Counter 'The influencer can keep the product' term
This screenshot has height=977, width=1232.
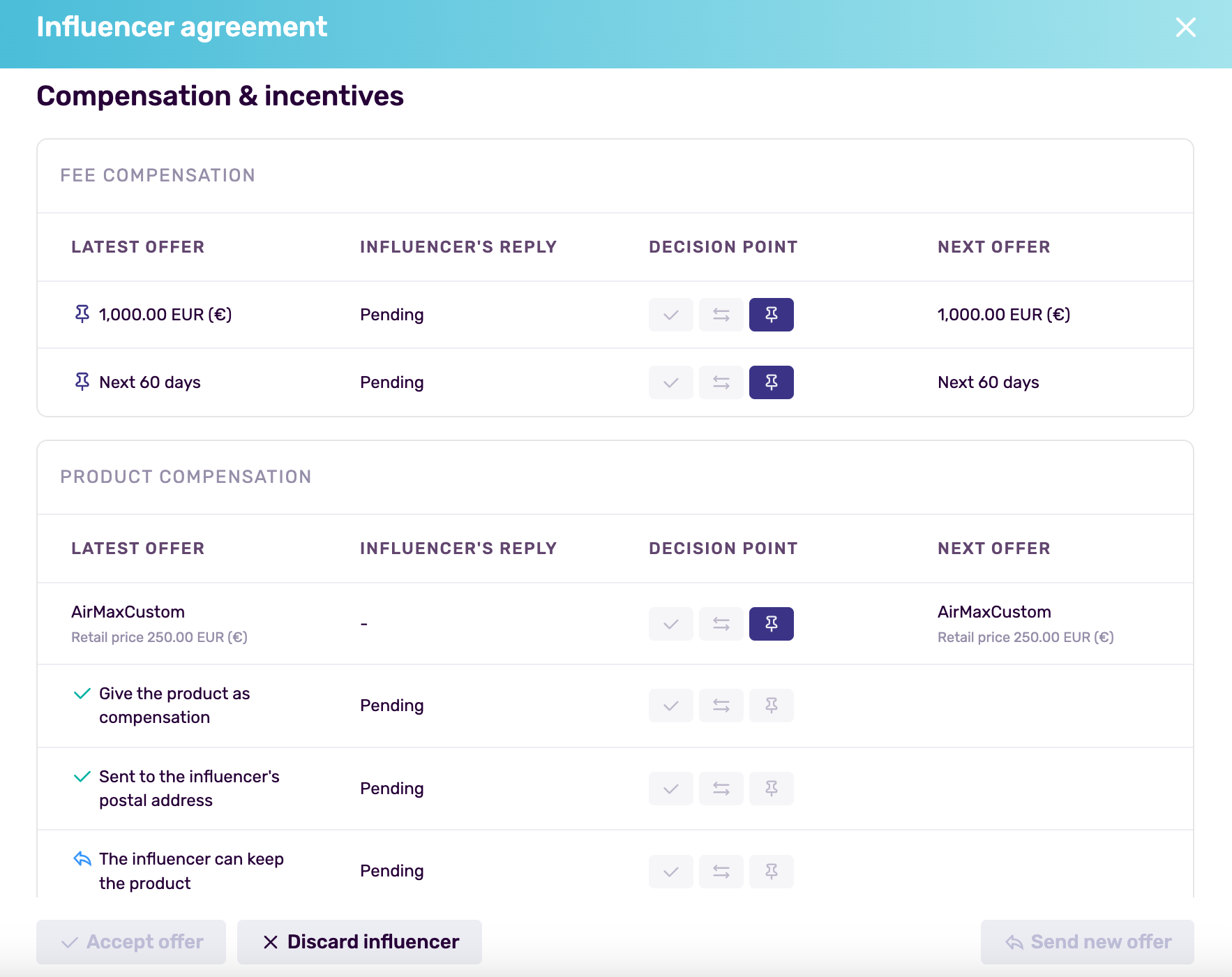tap(721, 871)
